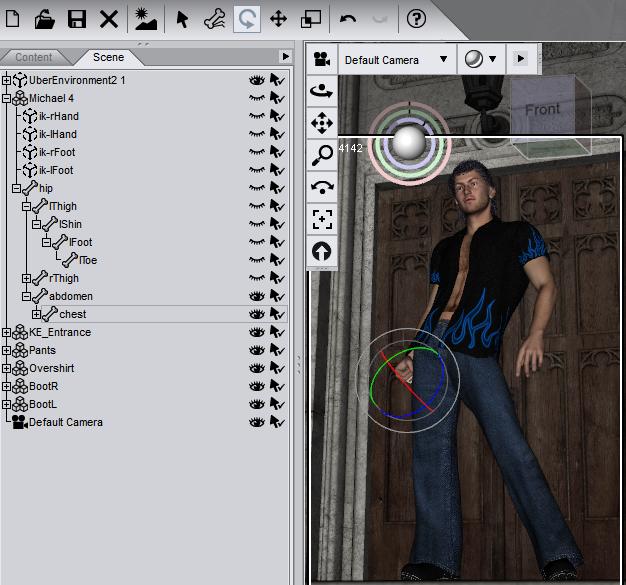This screenshot has height=585, width=626.
Task: Click the Default Camera icon in Scene tree
Action: 20,422
